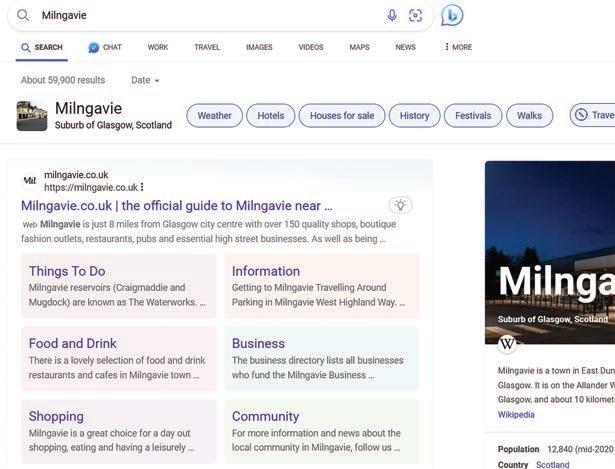
Task: Click the search magnifier icon in search box
Action: [x=23, y=15]
